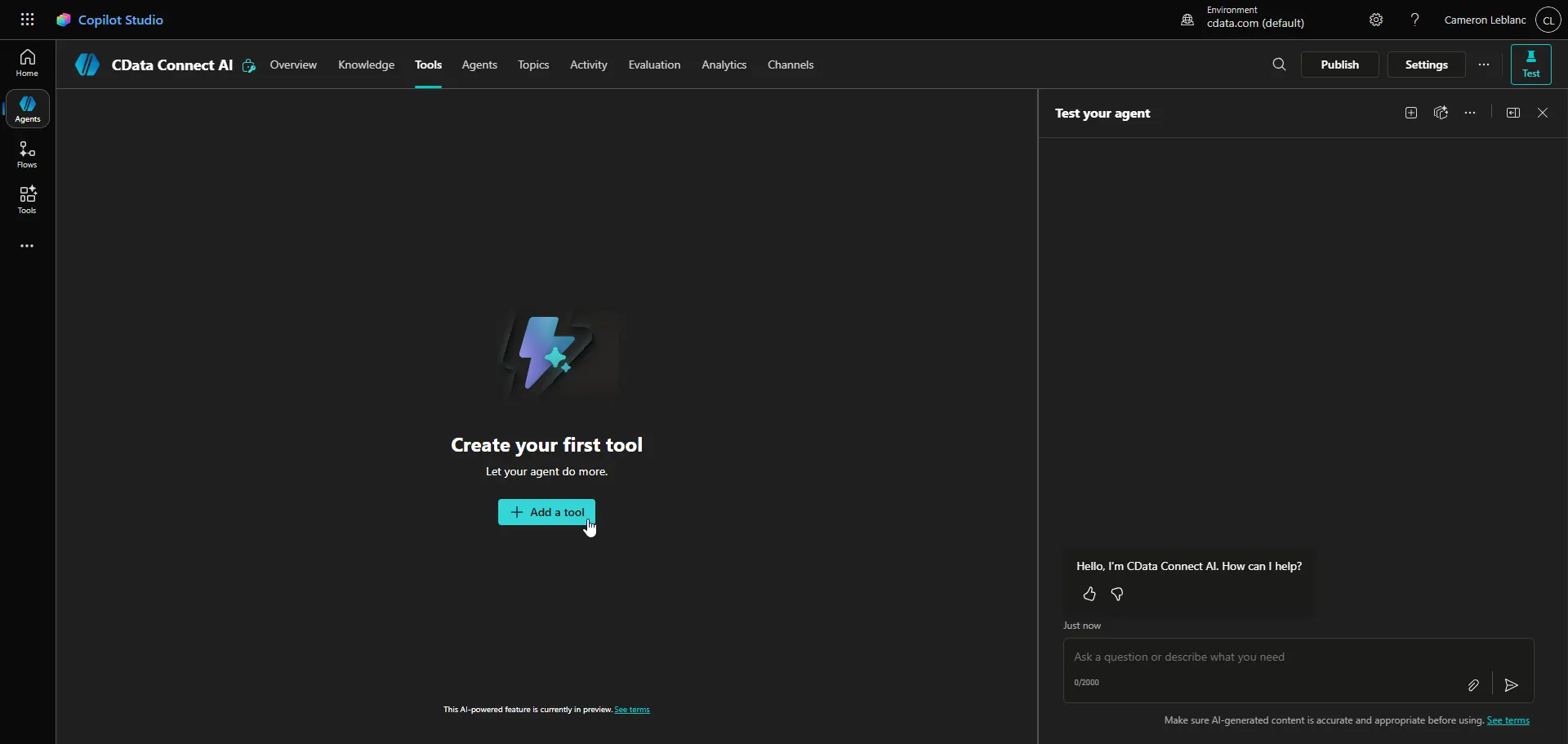Attach a file with paperclip icon
The height and width of the screenshot is (744, 1568).
[1473, 685]
